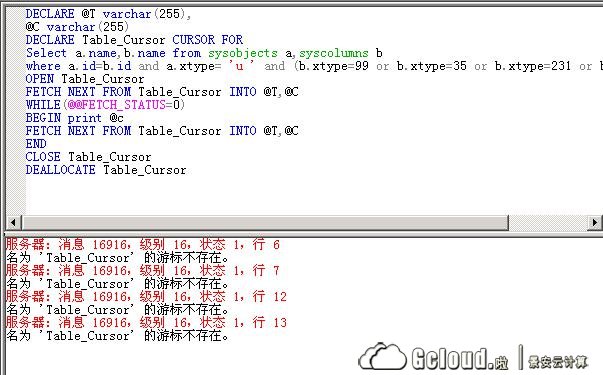The image size is (603, 375).
Task: Click the syscolumns keyword in the query
Action: point(334,53)
